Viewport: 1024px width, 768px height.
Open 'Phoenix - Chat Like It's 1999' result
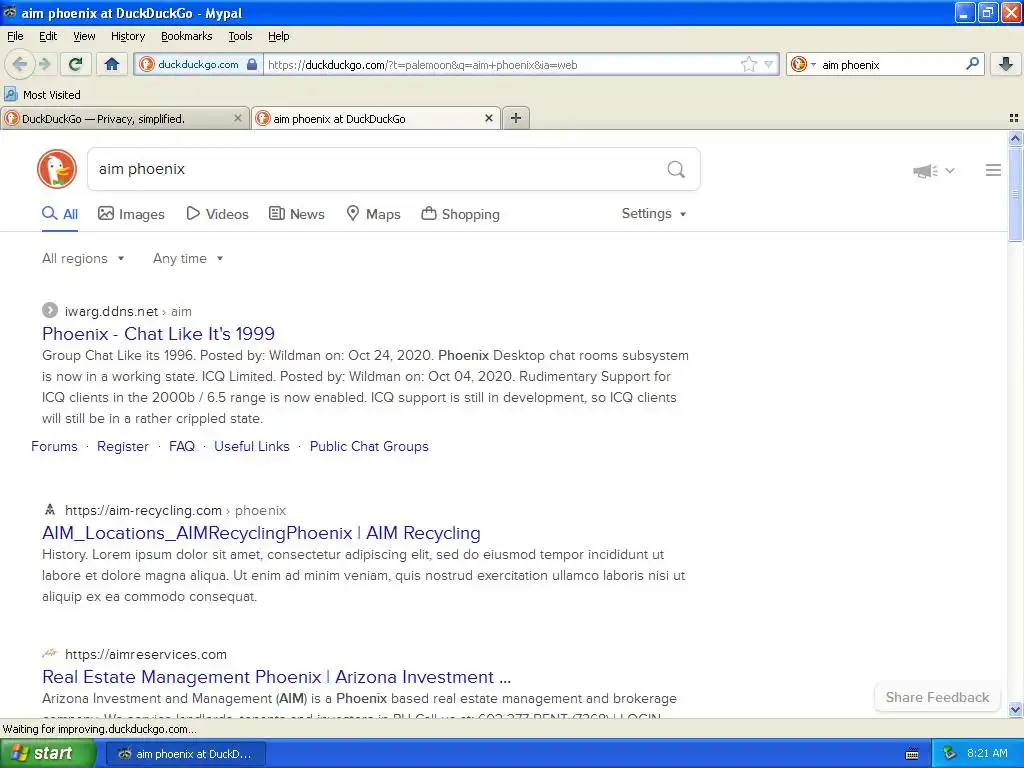point(159,334)
